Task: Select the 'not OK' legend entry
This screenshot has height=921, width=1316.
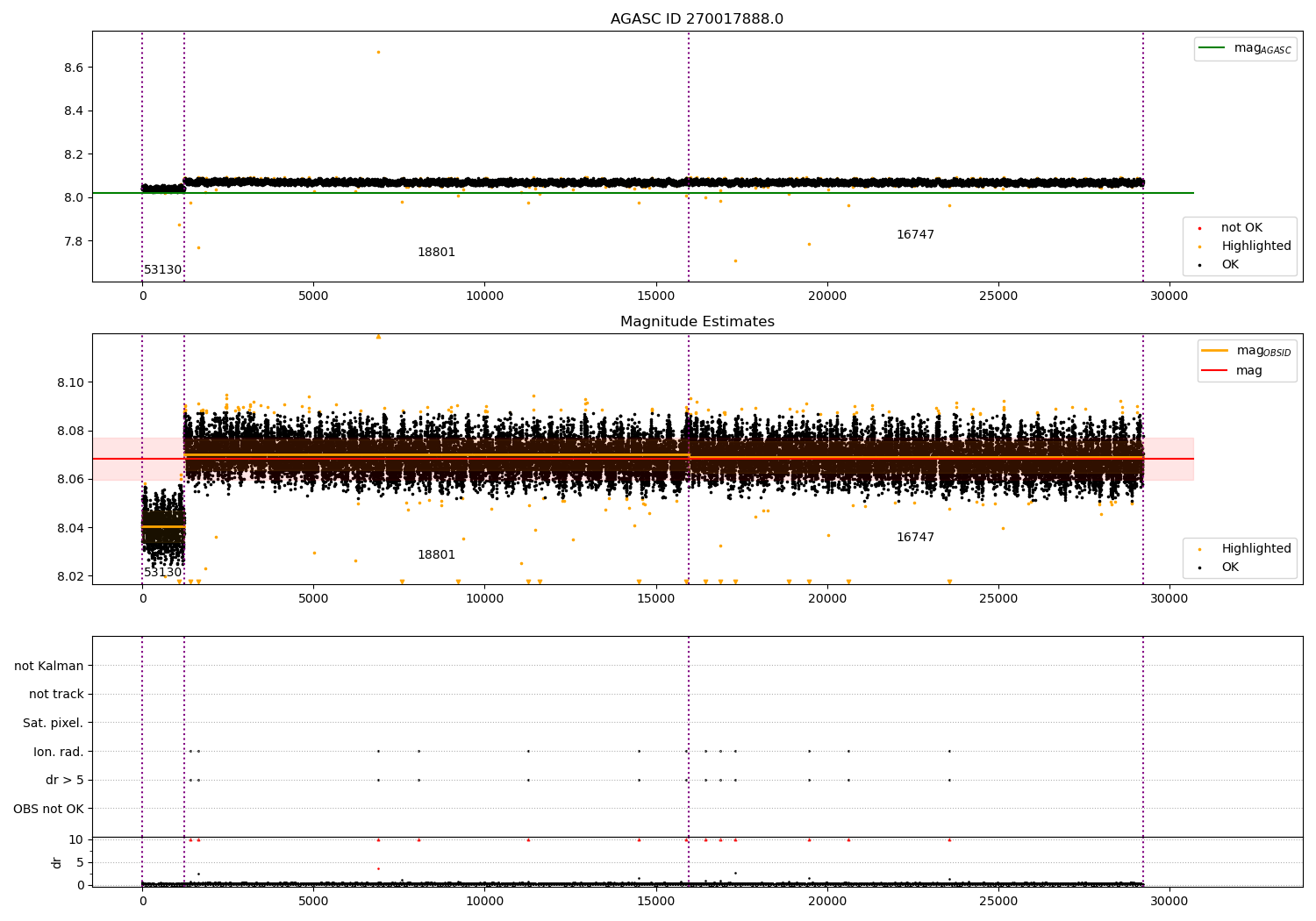Action: (1241, 228)
